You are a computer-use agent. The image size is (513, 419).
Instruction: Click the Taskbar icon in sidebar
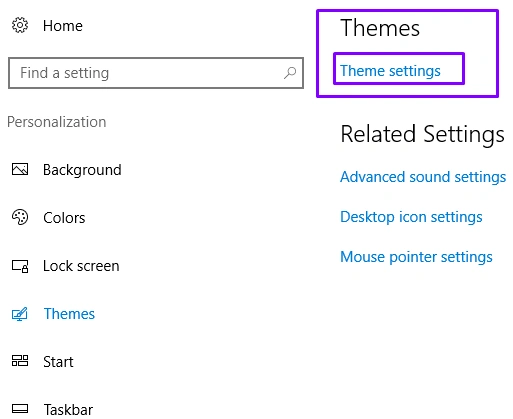click(x=20, y=408)
